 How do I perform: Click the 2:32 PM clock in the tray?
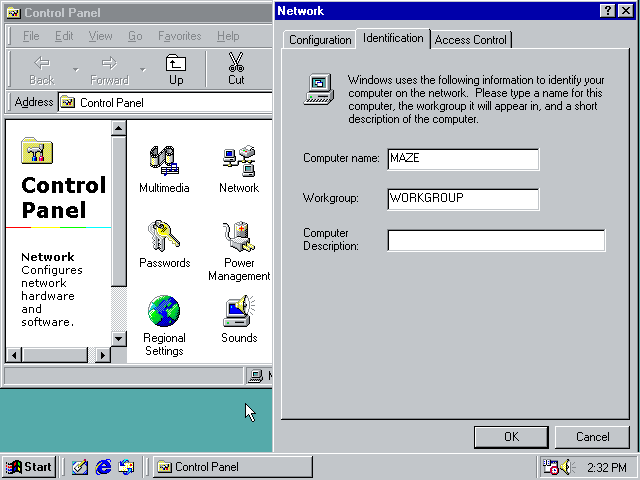point(607,467)
